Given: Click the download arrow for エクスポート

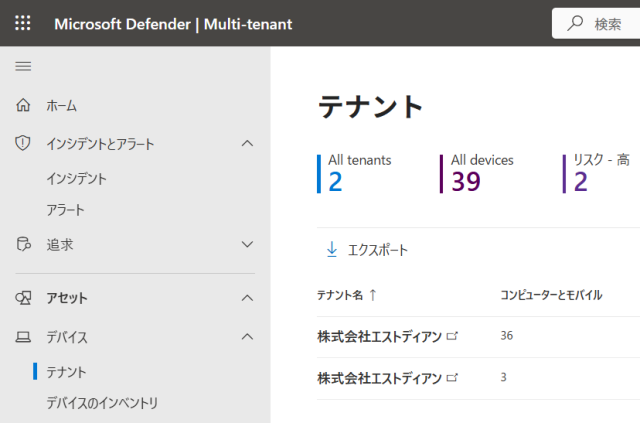Looking at the screenshot, I should [332, 249].
